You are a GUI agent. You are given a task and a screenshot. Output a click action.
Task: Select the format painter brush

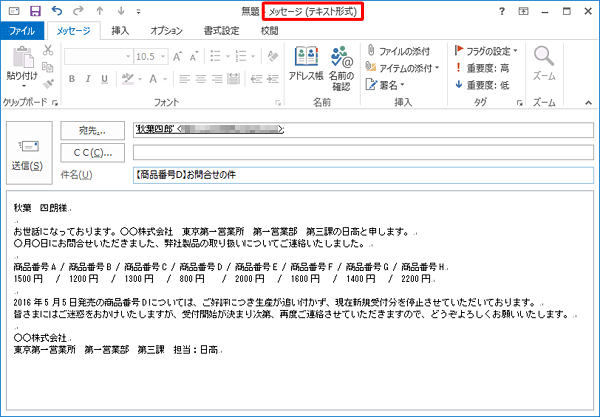coord(48,83)
